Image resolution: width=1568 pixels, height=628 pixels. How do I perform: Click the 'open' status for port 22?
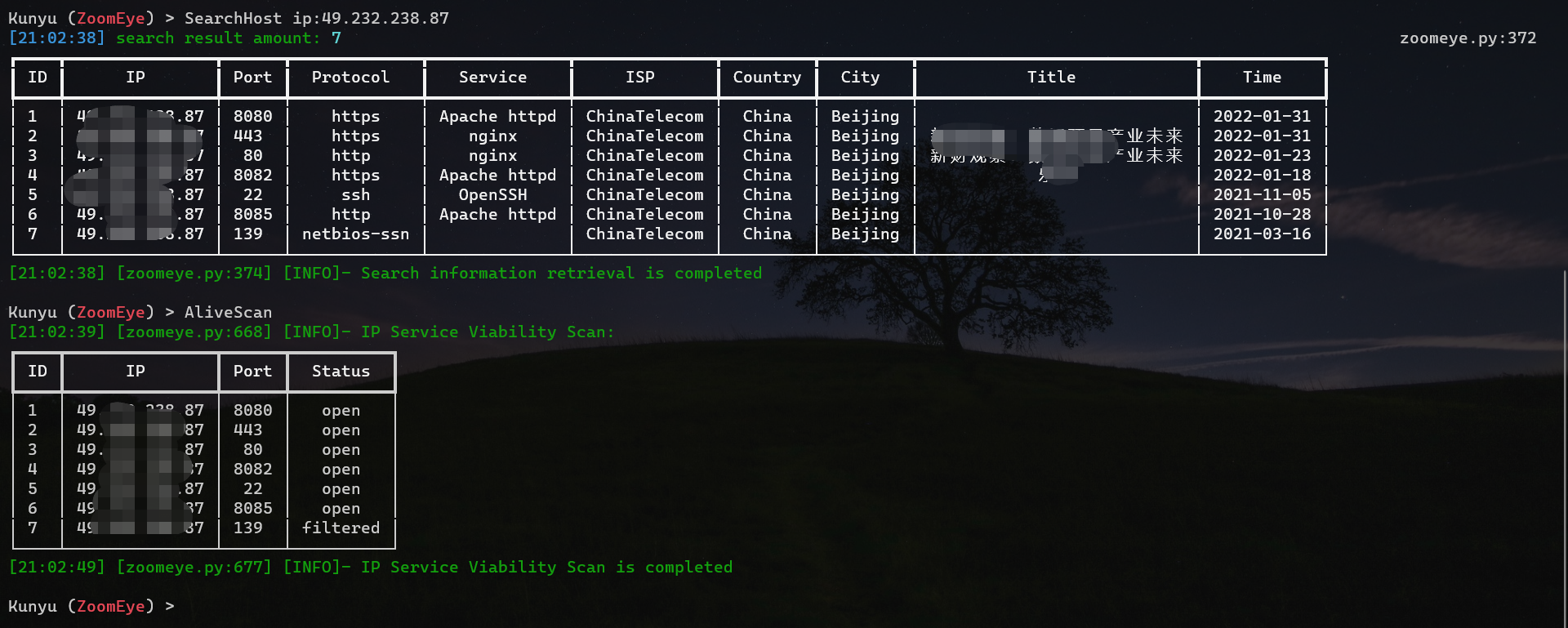(341, 489)
